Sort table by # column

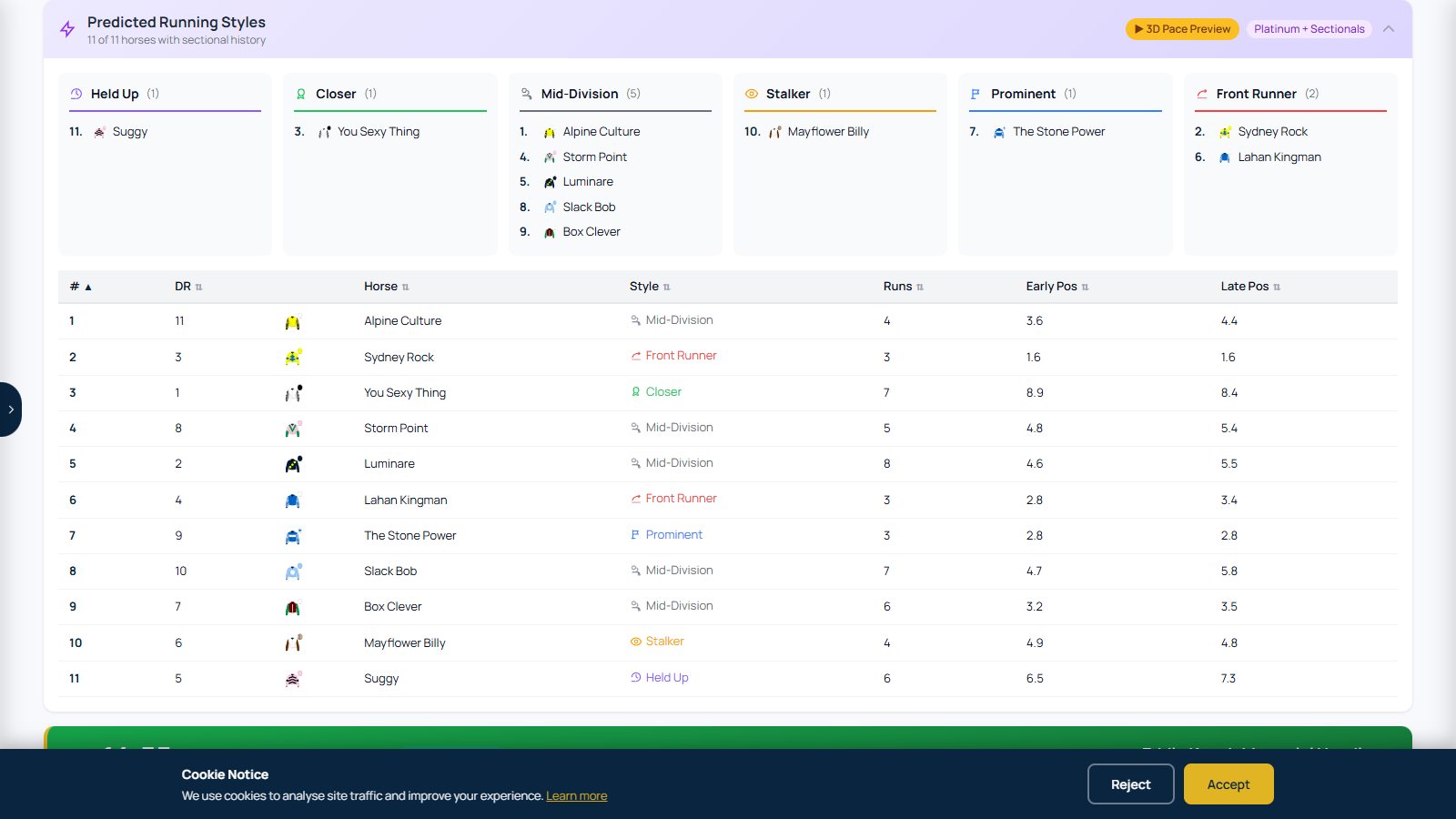click(x=80, y=287)
